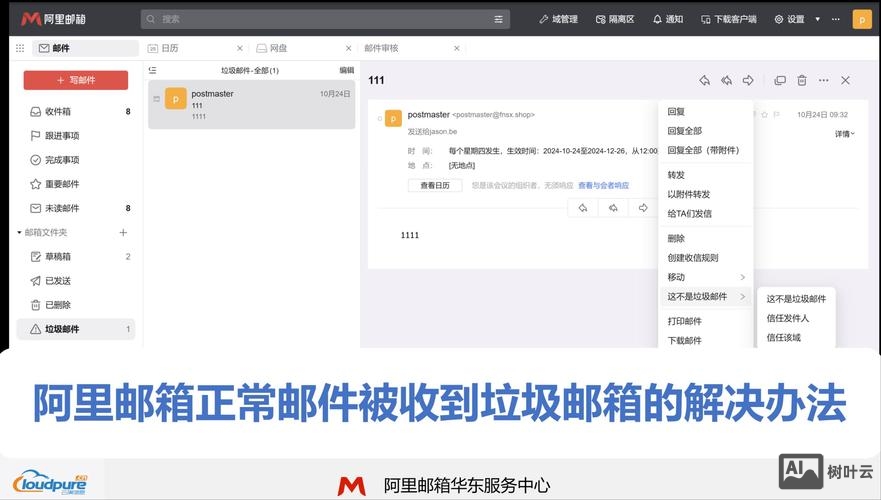Viewport: 881px width, 500px height.
Task: Open the app grid launcher icon
Action: point(20,48)
